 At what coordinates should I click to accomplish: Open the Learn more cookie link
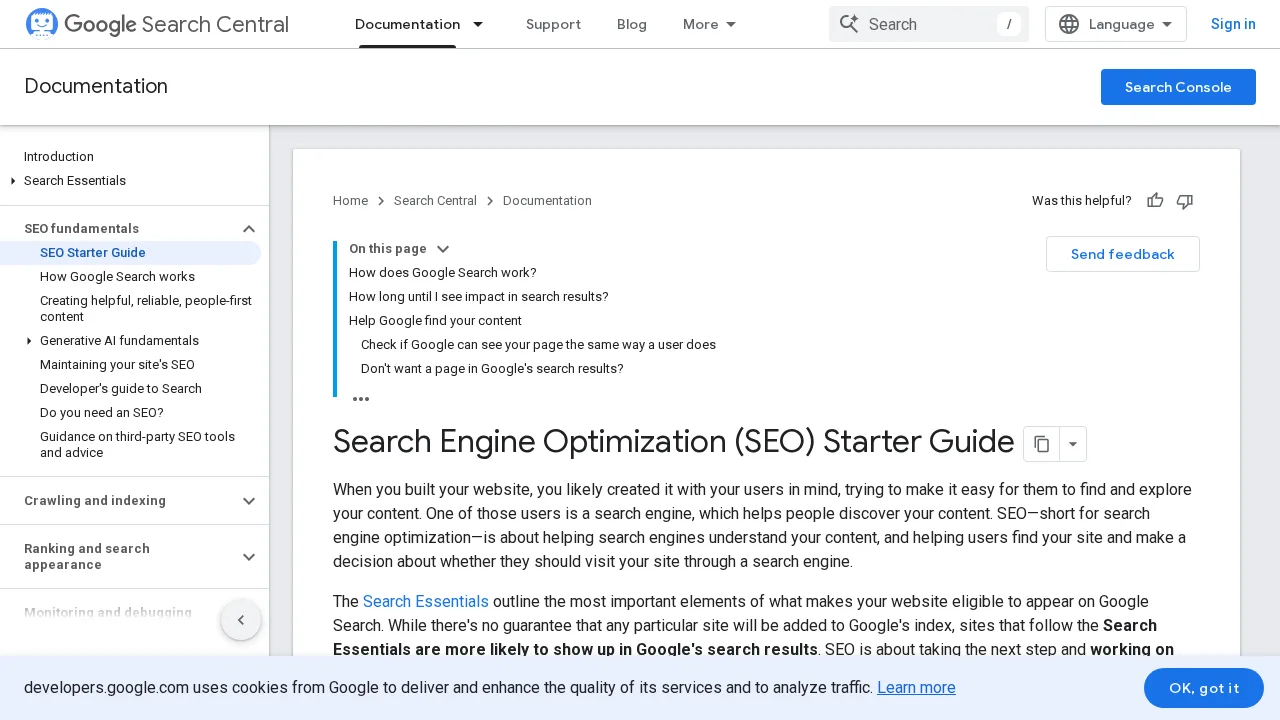916,687
